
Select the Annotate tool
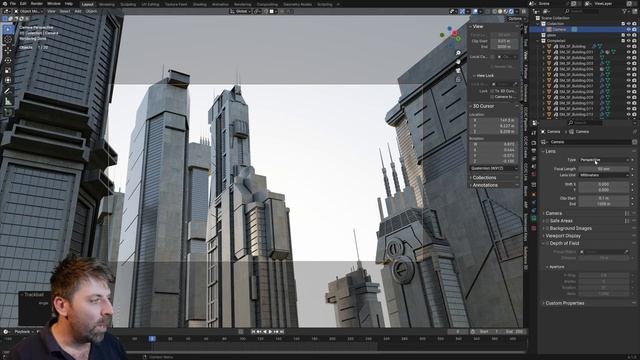coord(8,91)
